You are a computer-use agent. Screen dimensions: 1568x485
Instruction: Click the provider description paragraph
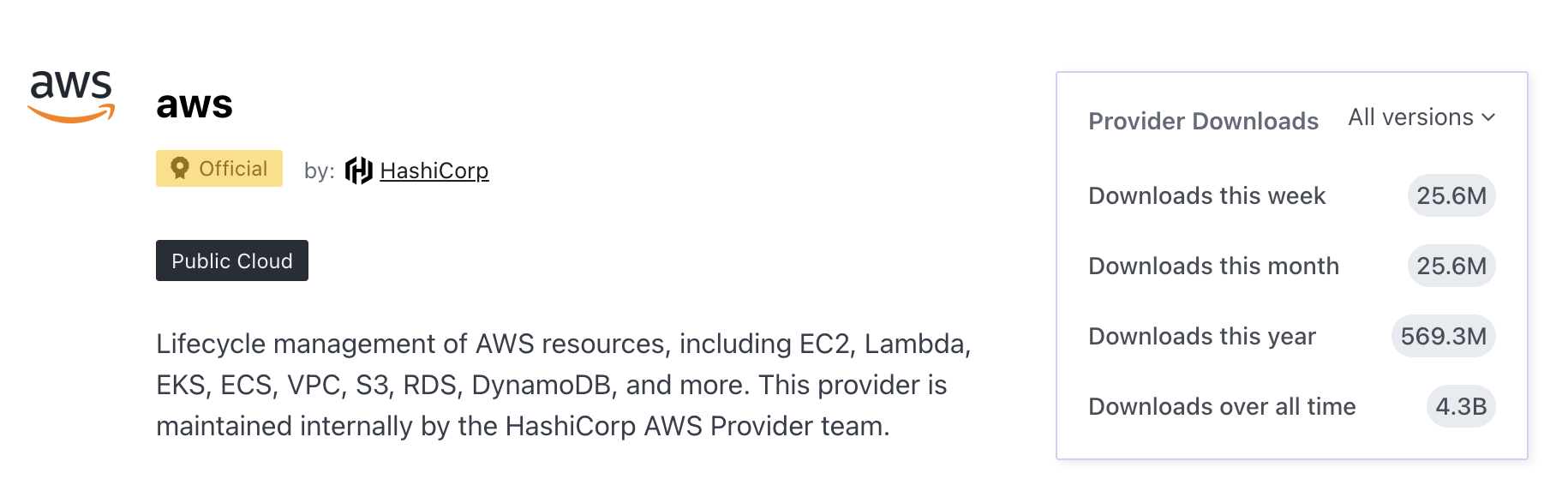click(564, 385)
